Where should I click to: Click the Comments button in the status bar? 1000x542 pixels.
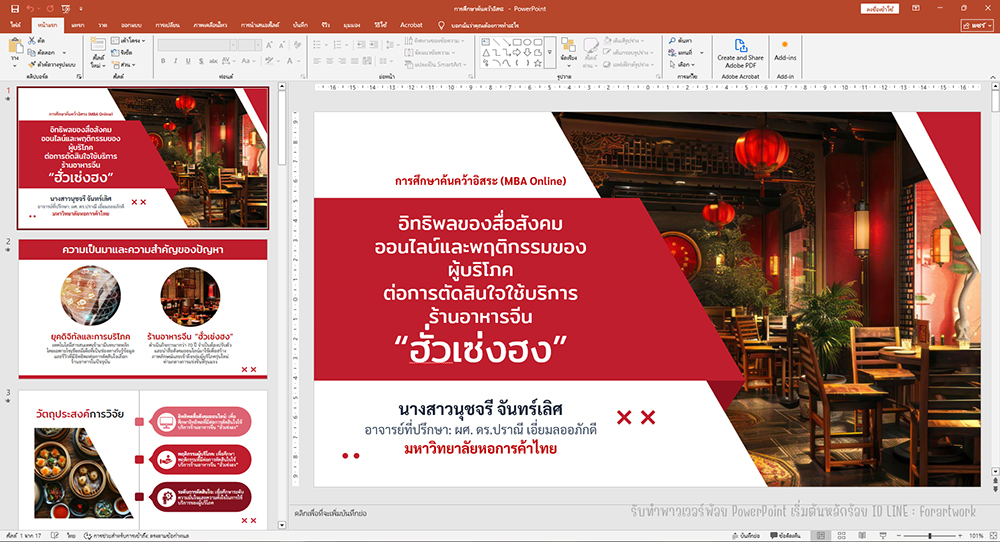786,536
